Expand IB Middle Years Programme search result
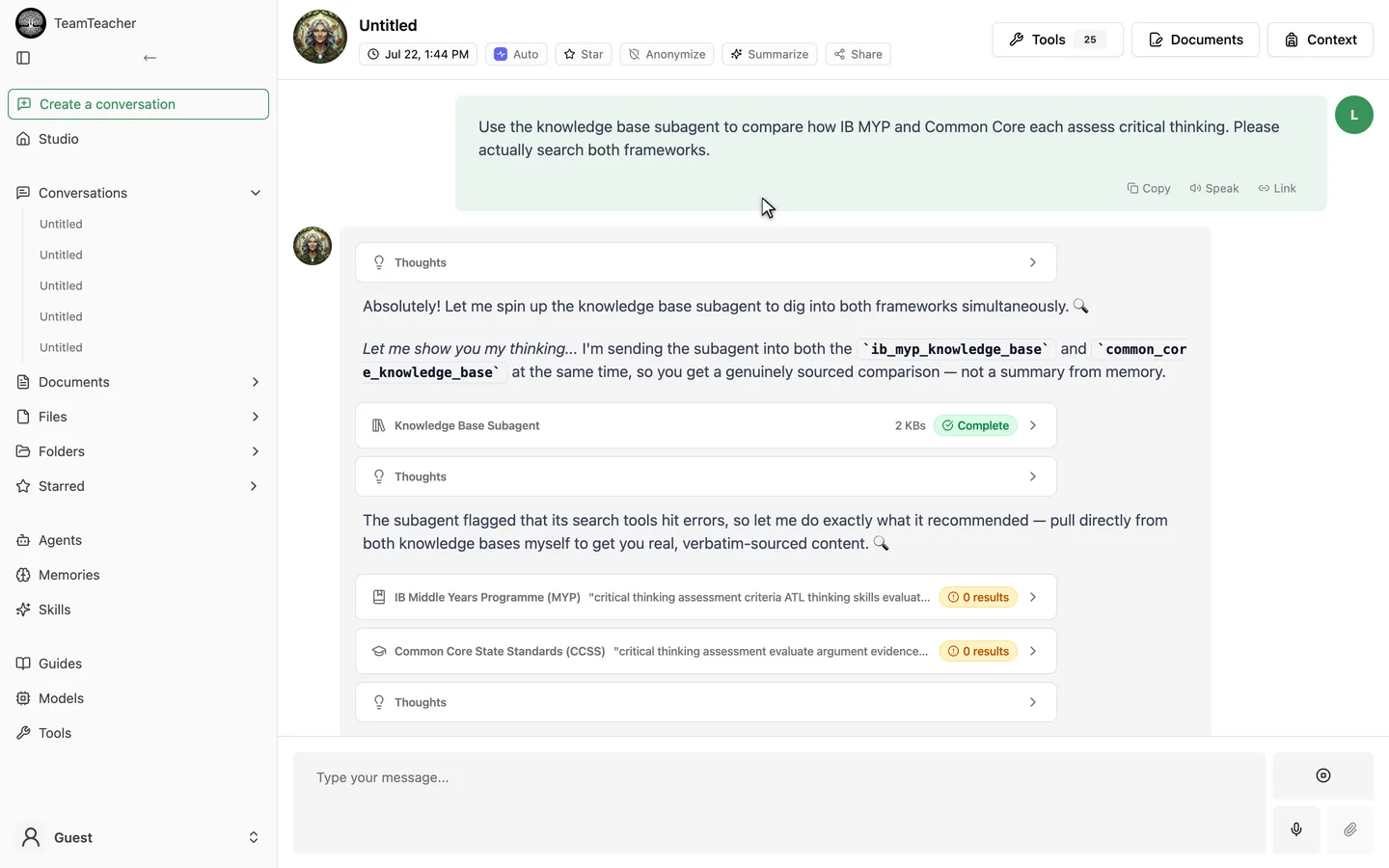1389x868 pixels. click(706, 597)
